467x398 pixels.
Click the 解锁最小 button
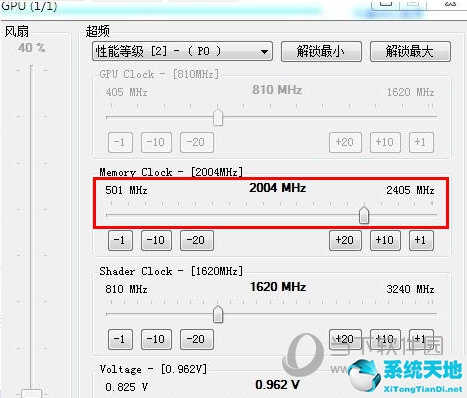321,51
